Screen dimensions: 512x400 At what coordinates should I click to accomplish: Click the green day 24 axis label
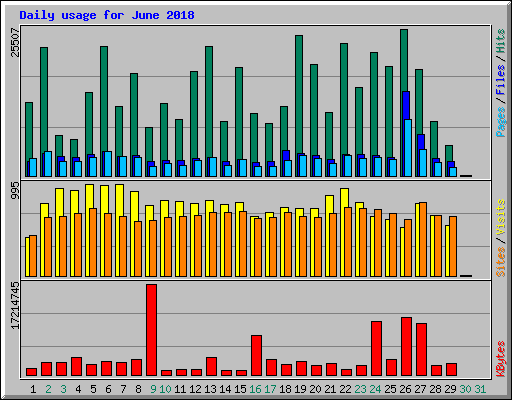point(375,389)
